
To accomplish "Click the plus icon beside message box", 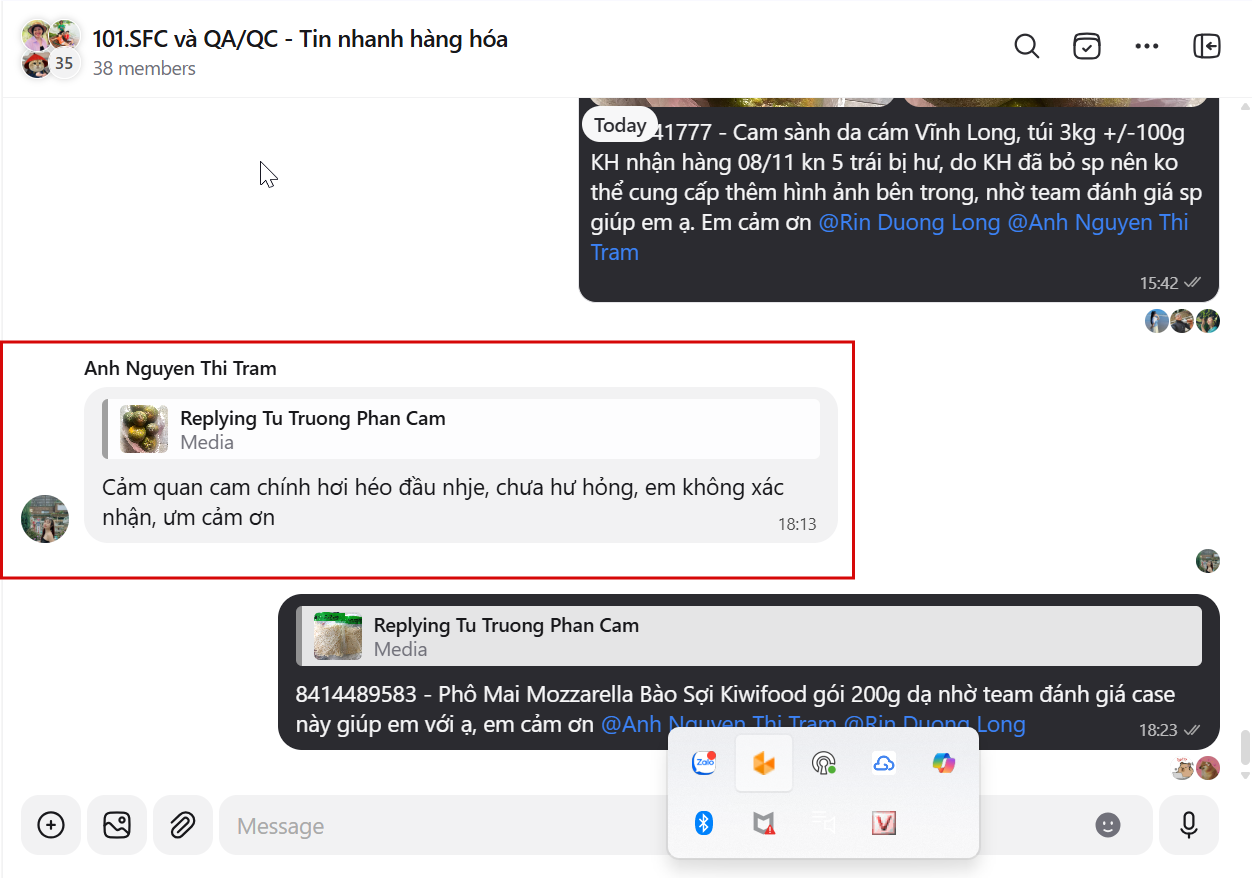I will tap(51, 825).
